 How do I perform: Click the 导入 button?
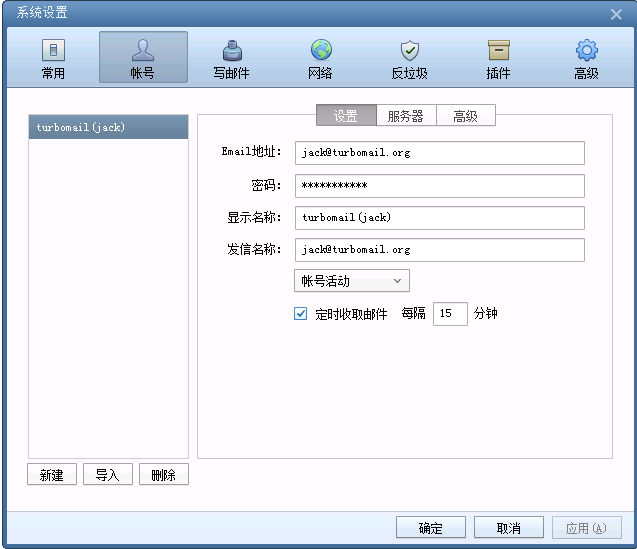pos(108,475)
